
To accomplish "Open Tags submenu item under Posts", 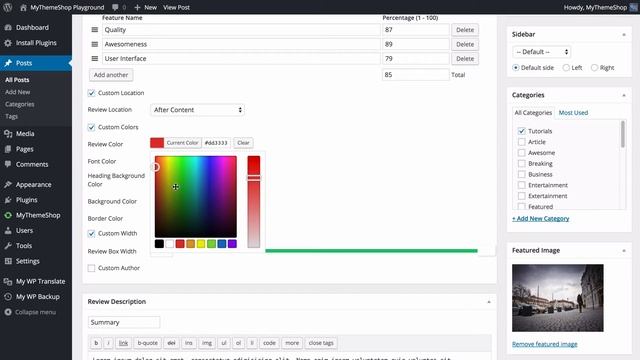I will pos(11,116).
